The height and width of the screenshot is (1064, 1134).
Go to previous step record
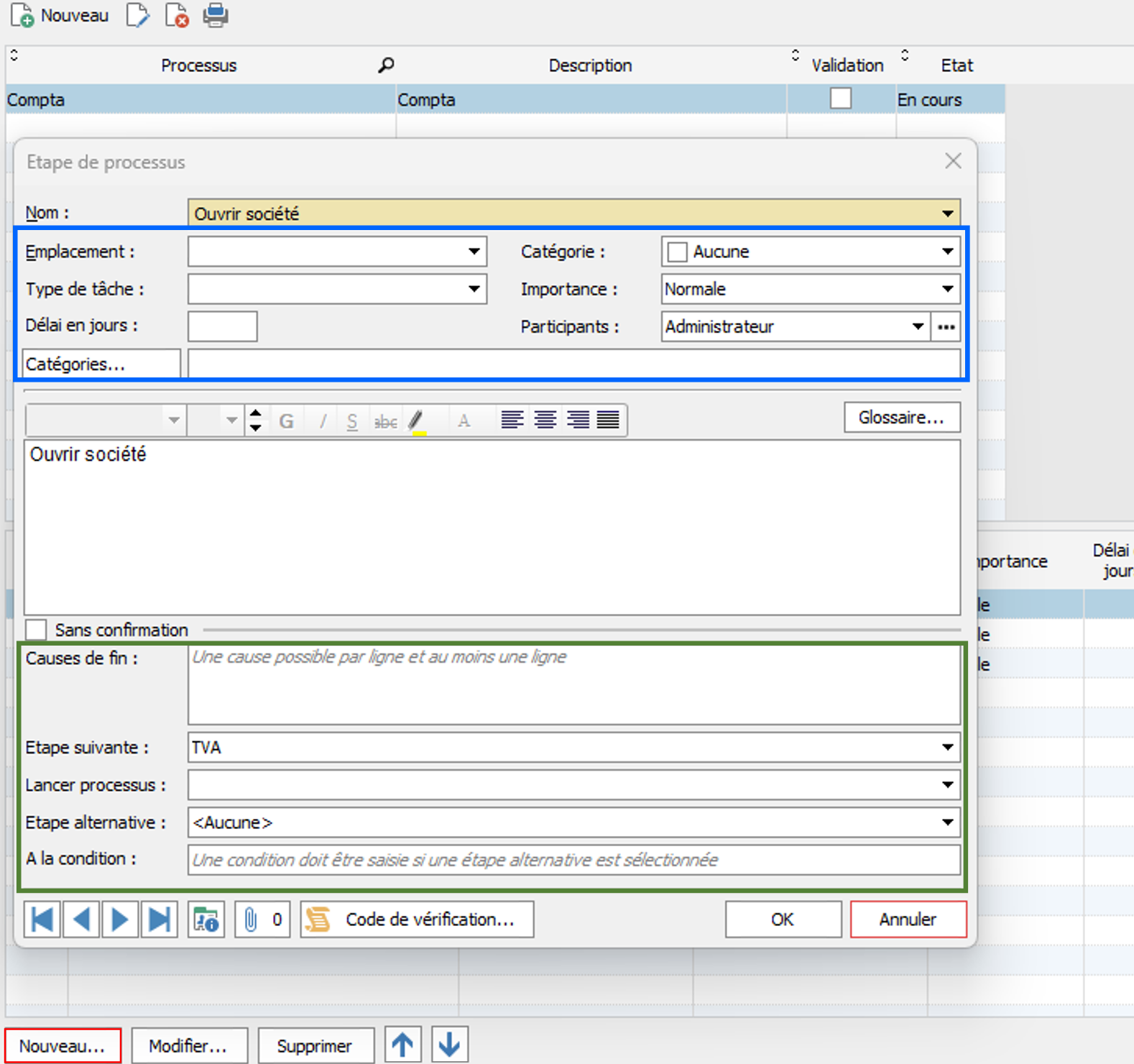[x=81, y=919]
